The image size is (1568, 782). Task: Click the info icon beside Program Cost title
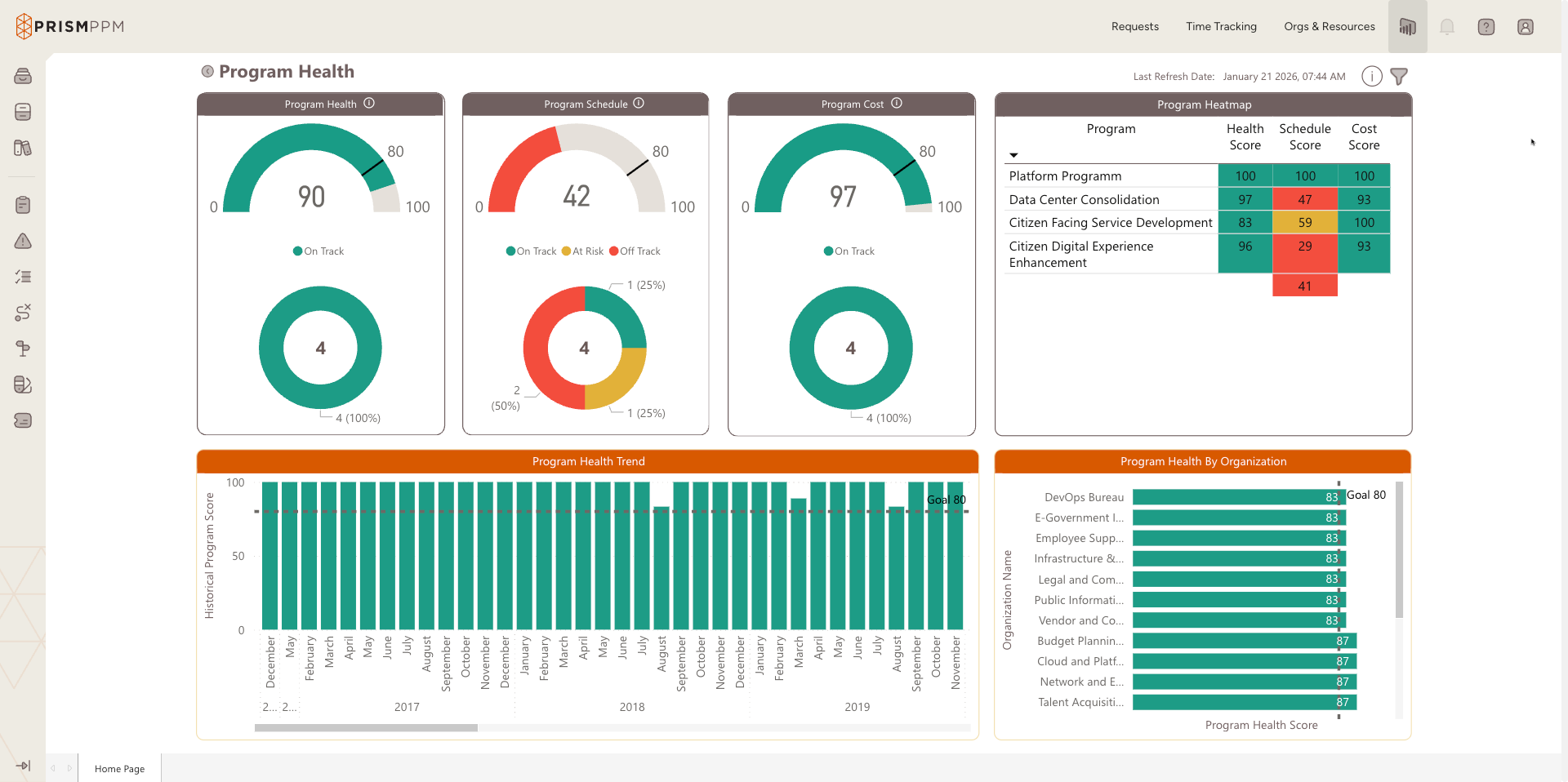coord(897,104)
